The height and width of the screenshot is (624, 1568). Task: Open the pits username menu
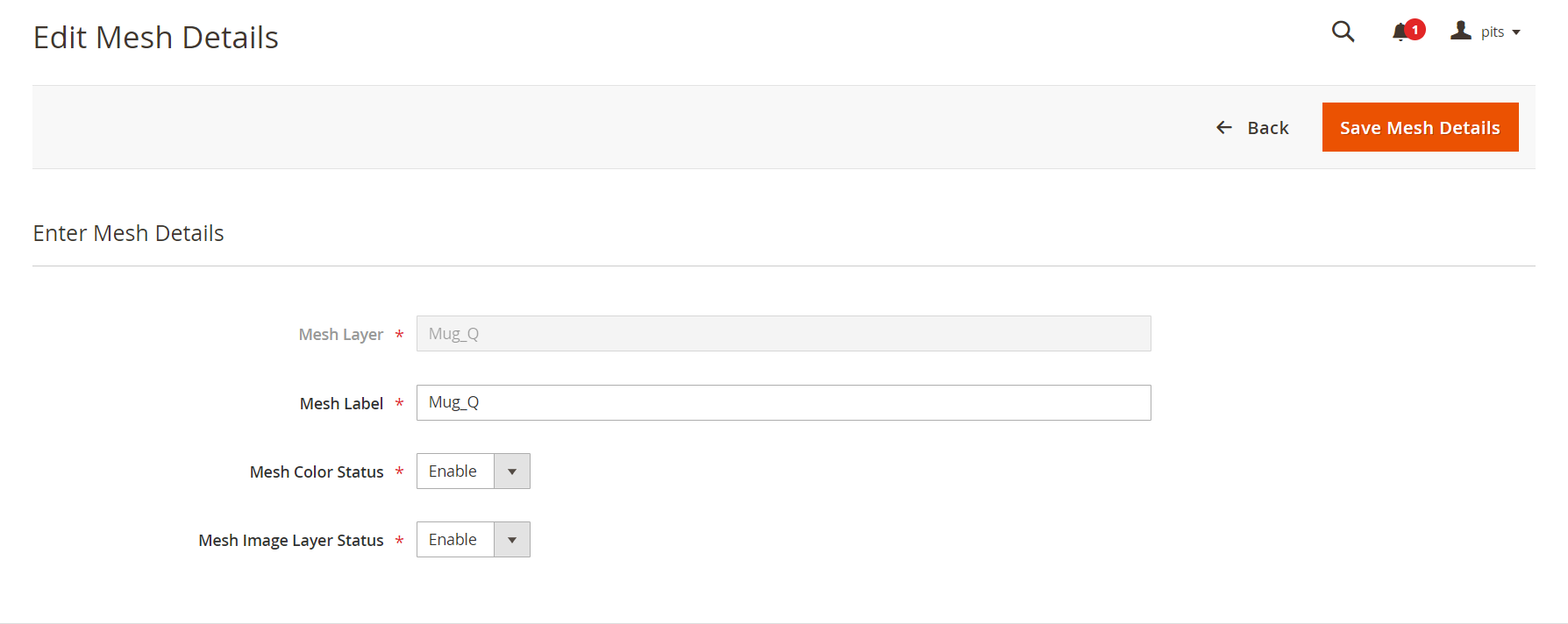point(1493,32)
